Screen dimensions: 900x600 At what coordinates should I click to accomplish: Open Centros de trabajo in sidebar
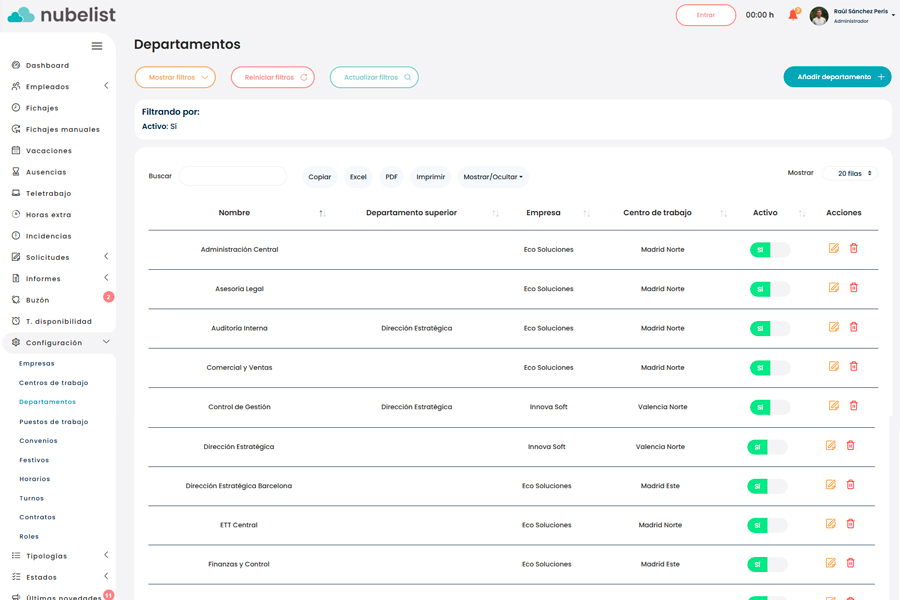point(53,383)
